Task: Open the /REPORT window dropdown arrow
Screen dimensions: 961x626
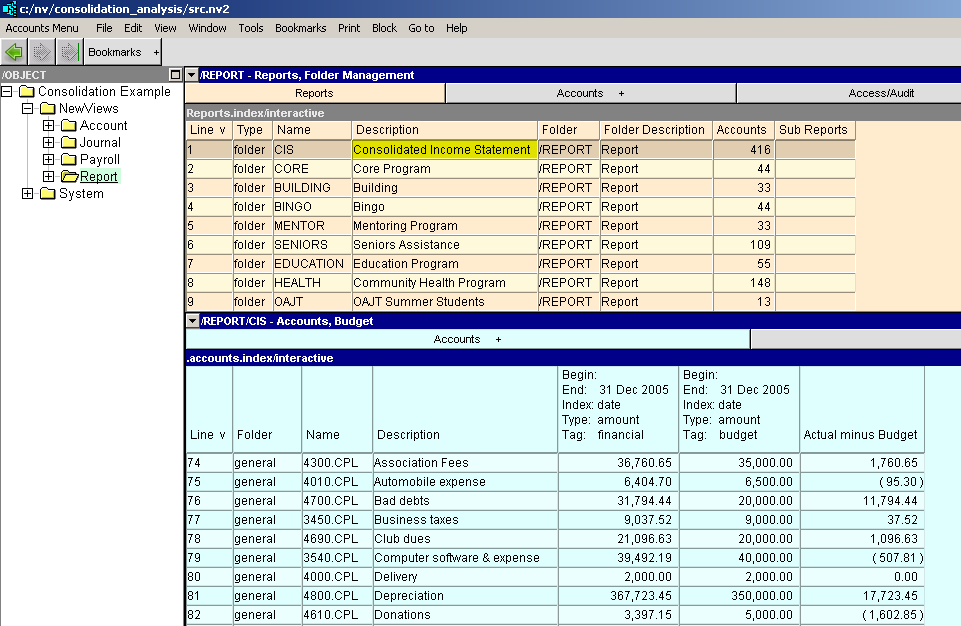Action: (x=192, y=75)
